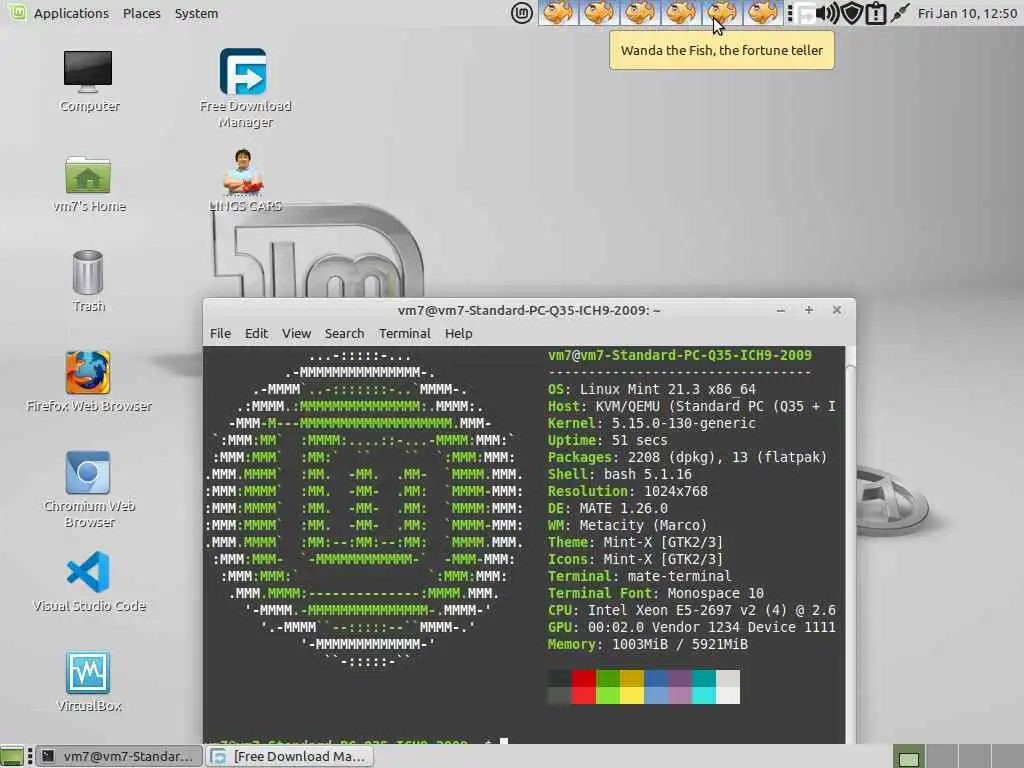Click the date and time clock
1024x768 pixels.
(967, 13)
